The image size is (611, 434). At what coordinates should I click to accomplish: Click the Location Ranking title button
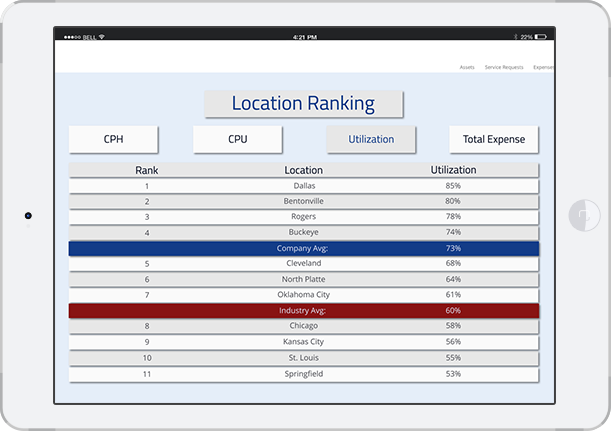pyautogui.click(x=304, y=104)
